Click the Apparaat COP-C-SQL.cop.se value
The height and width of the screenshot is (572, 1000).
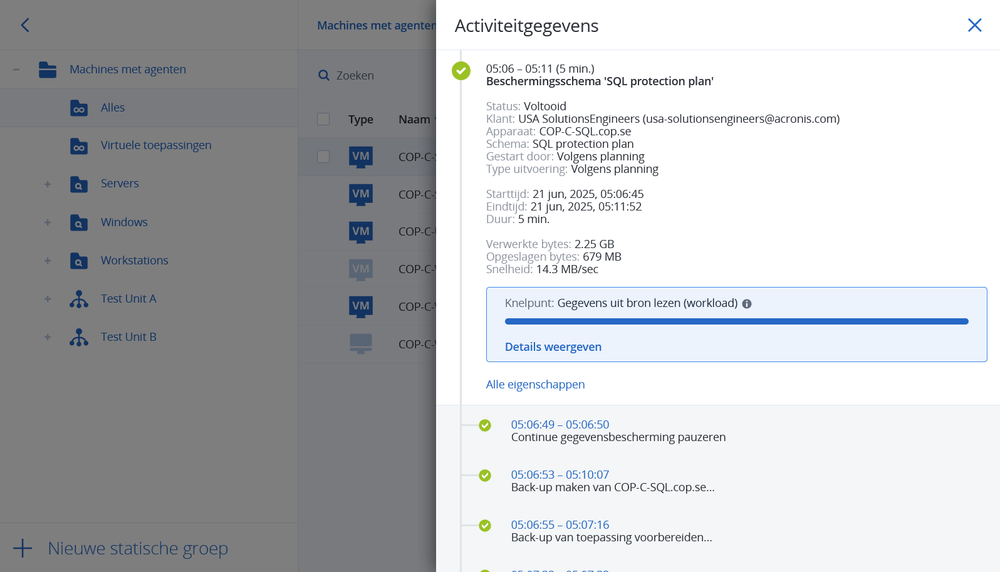[585, 131]
